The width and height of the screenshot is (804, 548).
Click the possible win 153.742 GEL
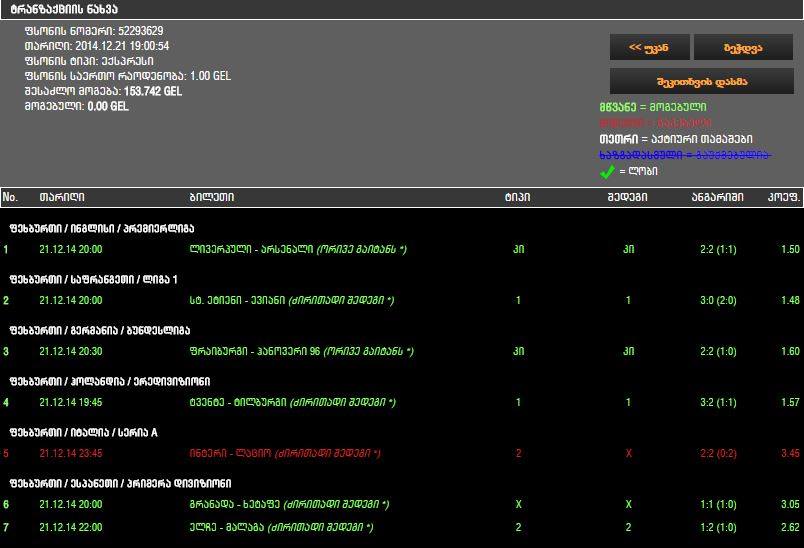click(x=153, y=92)
